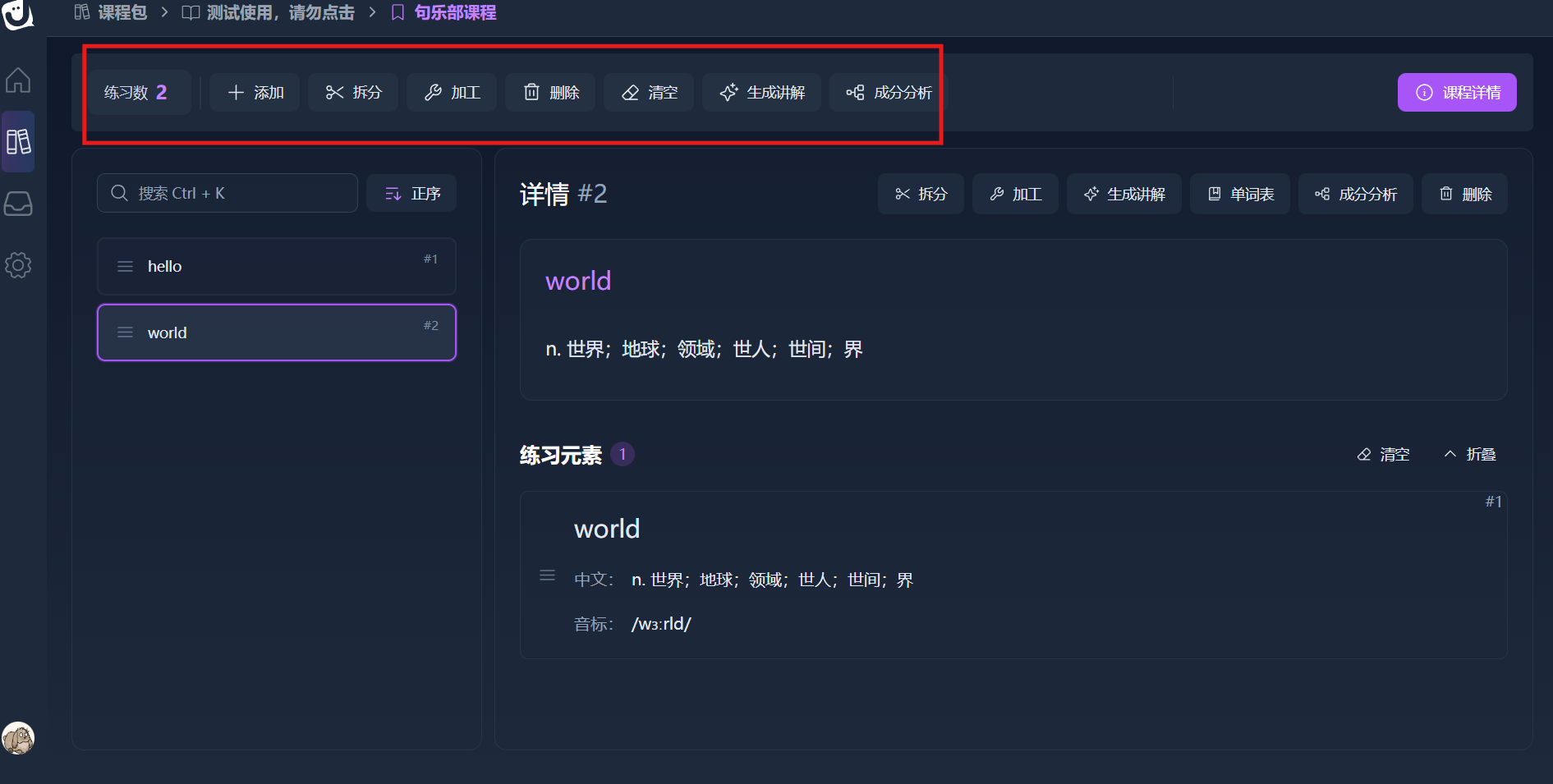Click 清空 next to practice elements
Screen dimensions: 1553x784
point(1383,455)
